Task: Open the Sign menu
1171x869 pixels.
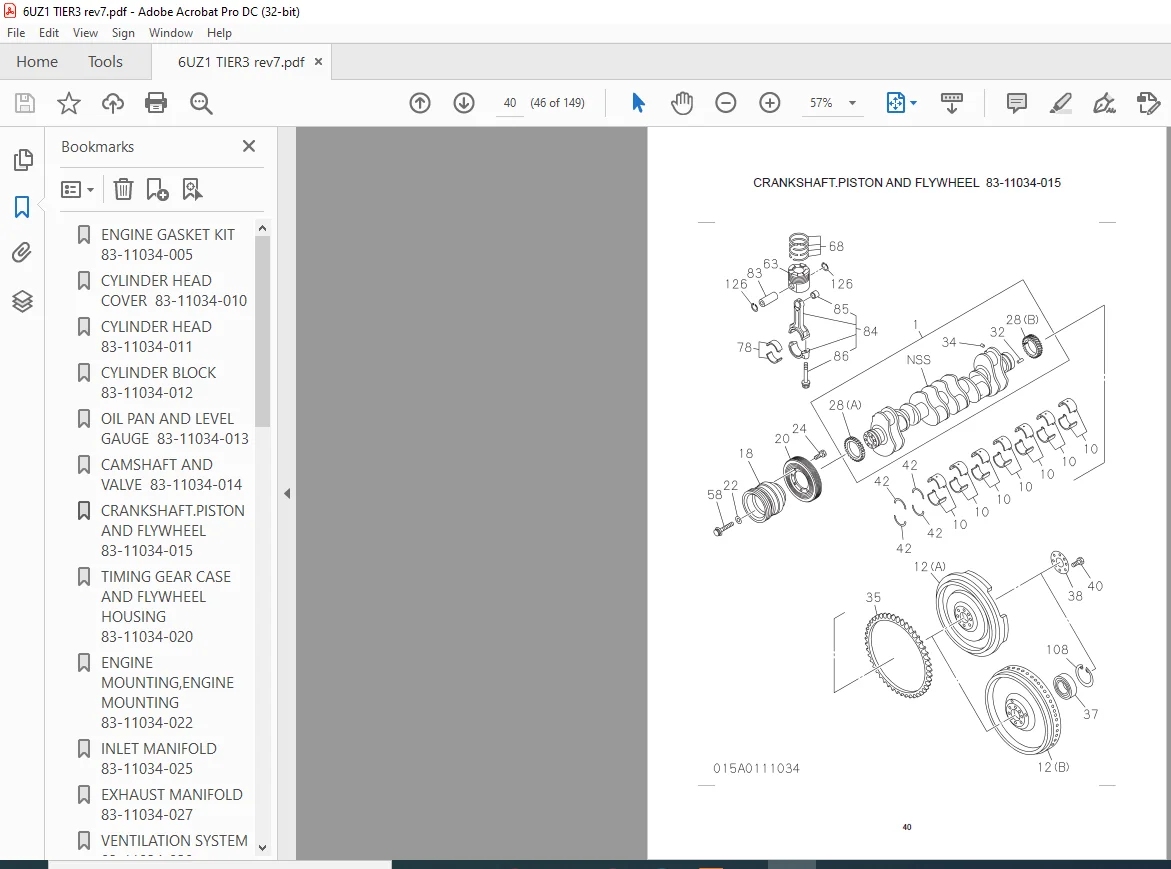Action: [123, 33]
